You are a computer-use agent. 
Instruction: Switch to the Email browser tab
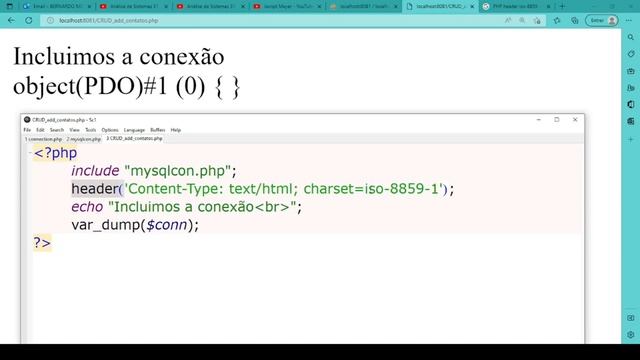click(x=56, y=7)
